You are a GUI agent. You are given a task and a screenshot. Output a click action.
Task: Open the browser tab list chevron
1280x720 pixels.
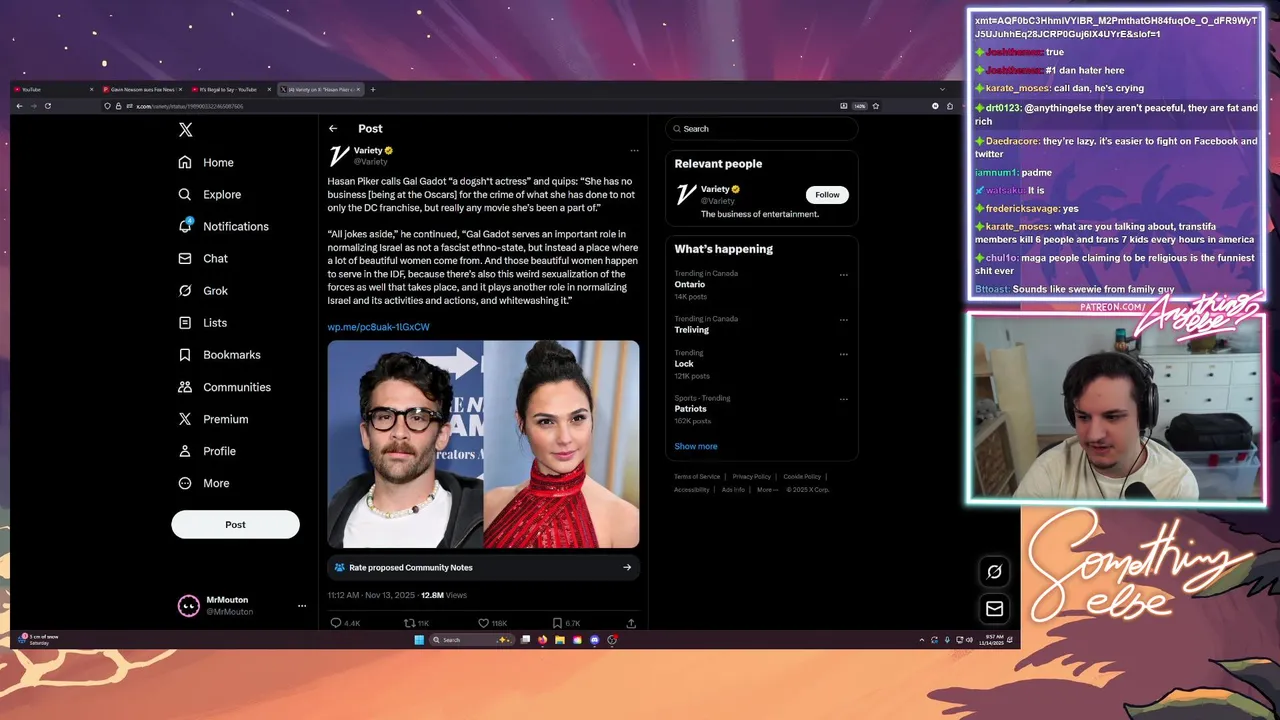[x=942, y=89]
